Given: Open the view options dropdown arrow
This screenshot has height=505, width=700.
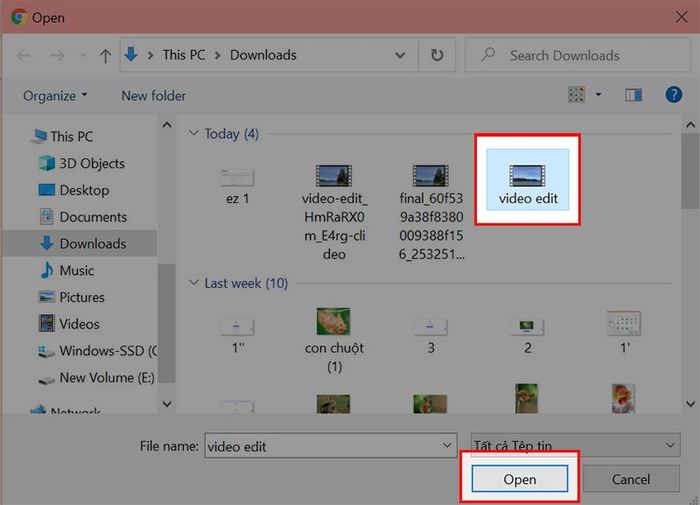Looking at the screenshot, I should 598,95.
